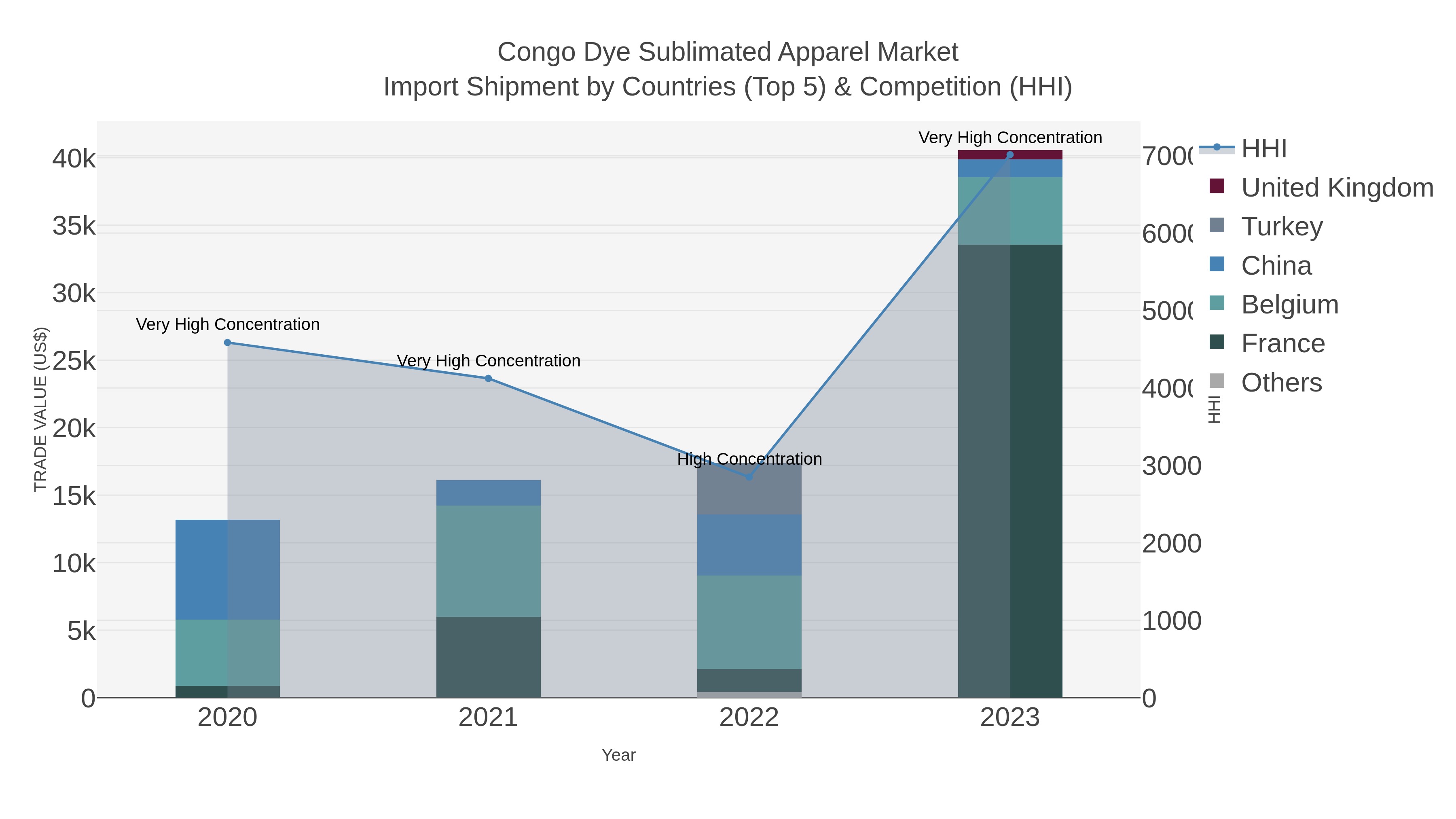The width and height of the screenshot is (1456, 819).
Task: Click the 'TRADE VALUE (US$)' axis title
Action: click(41, 409)
